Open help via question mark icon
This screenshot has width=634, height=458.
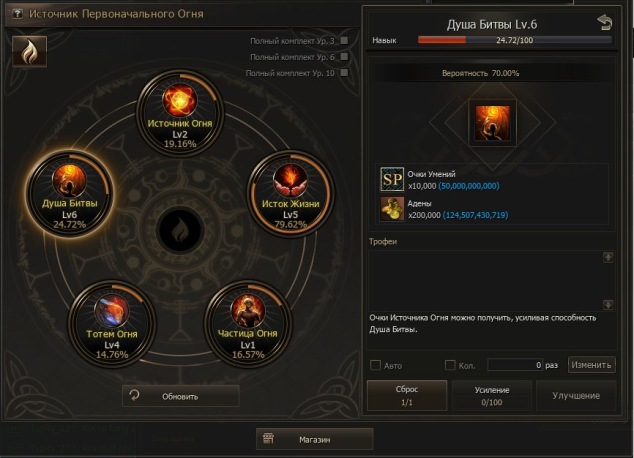[17, 14]
